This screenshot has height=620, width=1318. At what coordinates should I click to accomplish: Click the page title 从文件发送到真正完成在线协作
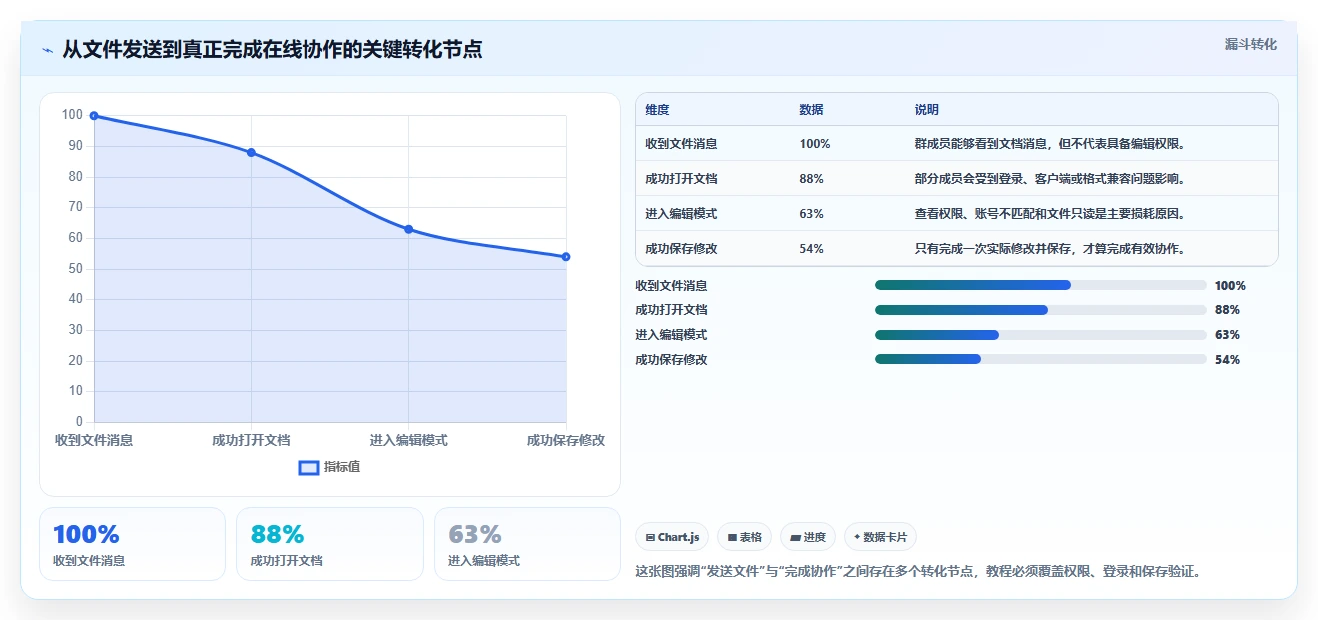point(272,49)
